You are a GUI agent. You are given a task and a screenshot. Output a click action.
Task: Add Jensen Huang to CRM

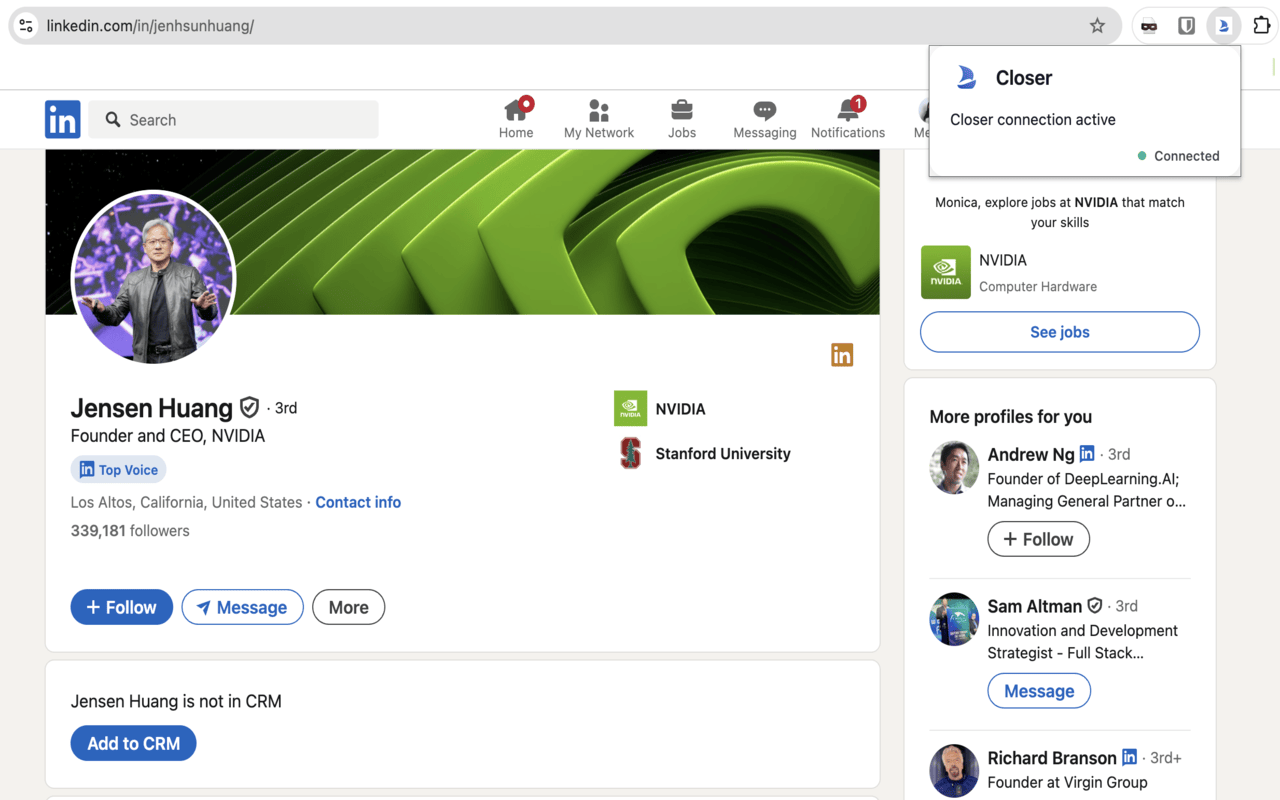[x=133, y=743]
